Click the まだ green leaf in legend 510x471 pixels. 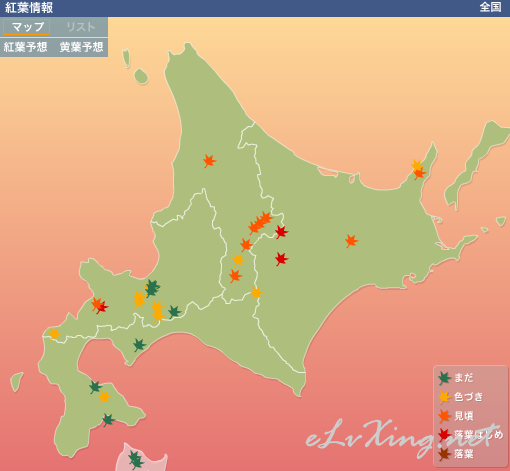(x=444, y=378)
